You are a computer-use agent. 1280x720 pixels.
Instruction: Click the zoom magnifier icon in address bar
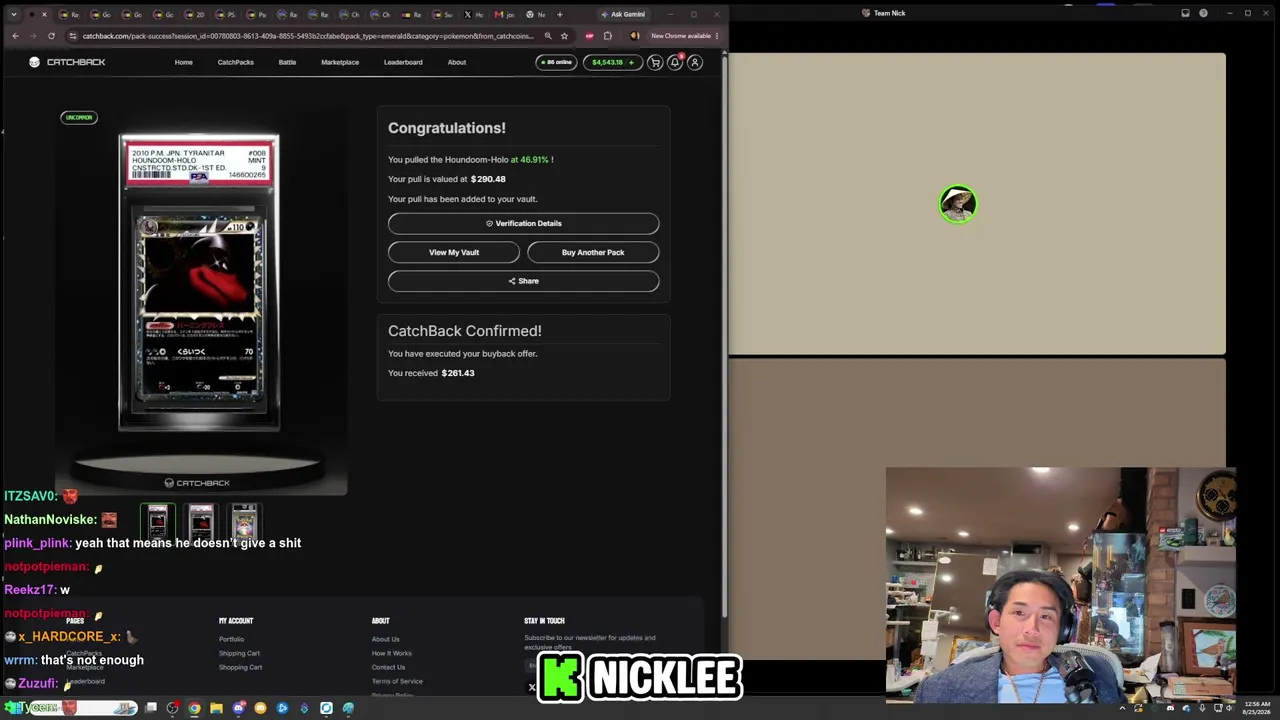[548, 36]
